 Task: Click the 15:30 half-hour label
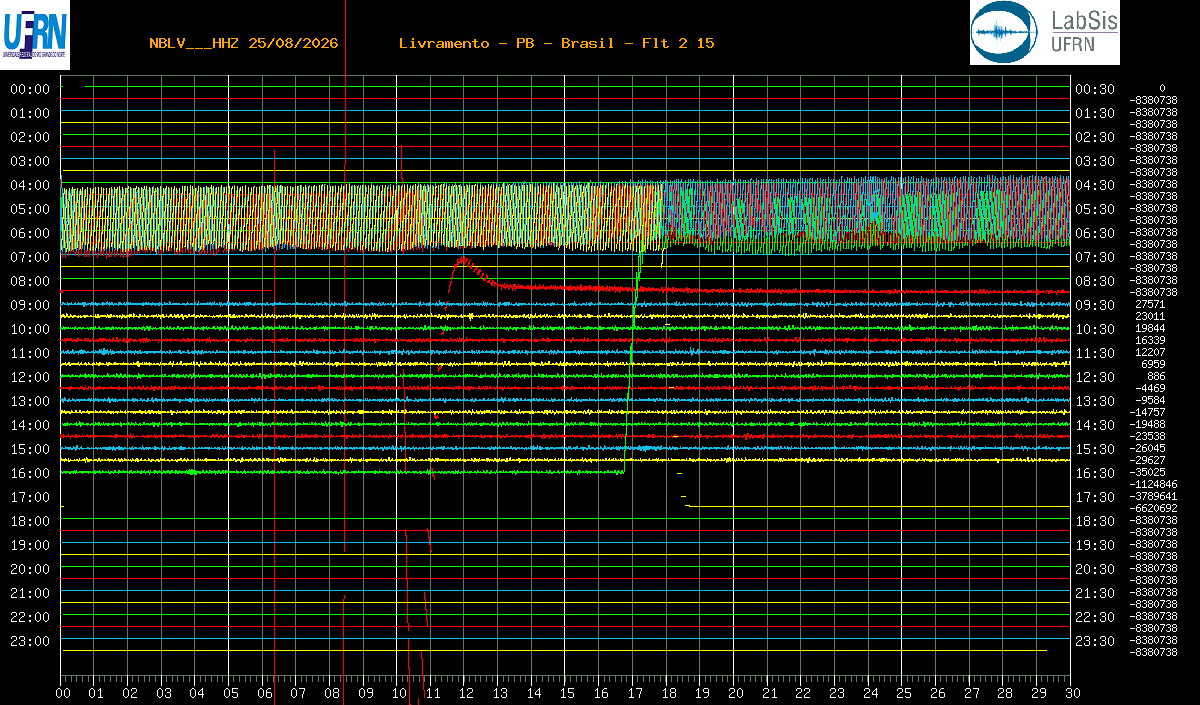tap(1095, 449)
